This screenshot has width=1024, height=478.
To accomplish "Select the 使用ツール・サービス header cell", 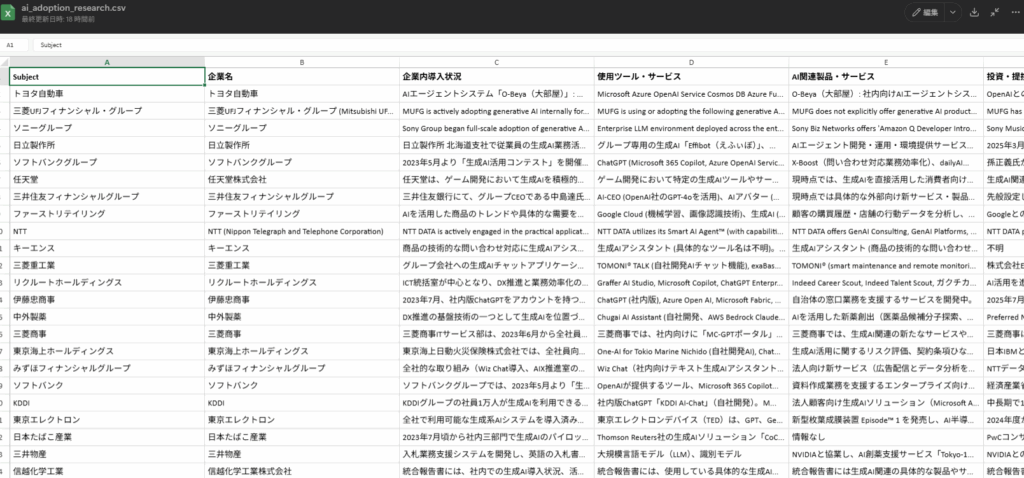I will click(692, 76).
